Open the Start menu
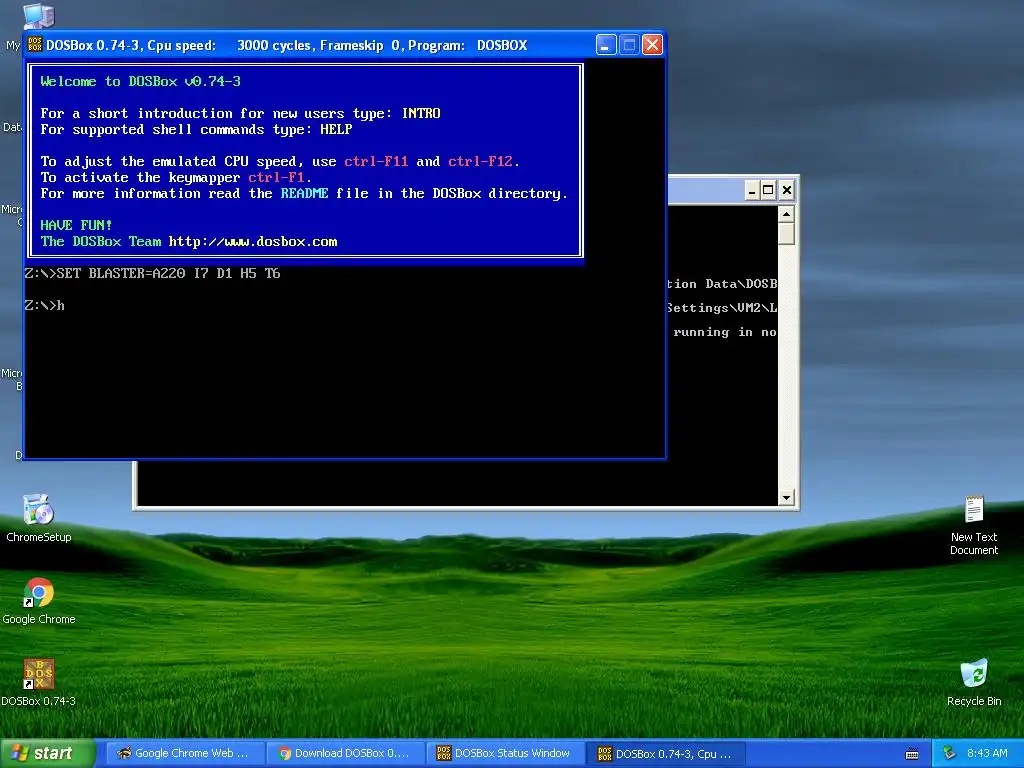Viewport: 1024px width, 768px height. pyautogui.click(x=48, y=753)
